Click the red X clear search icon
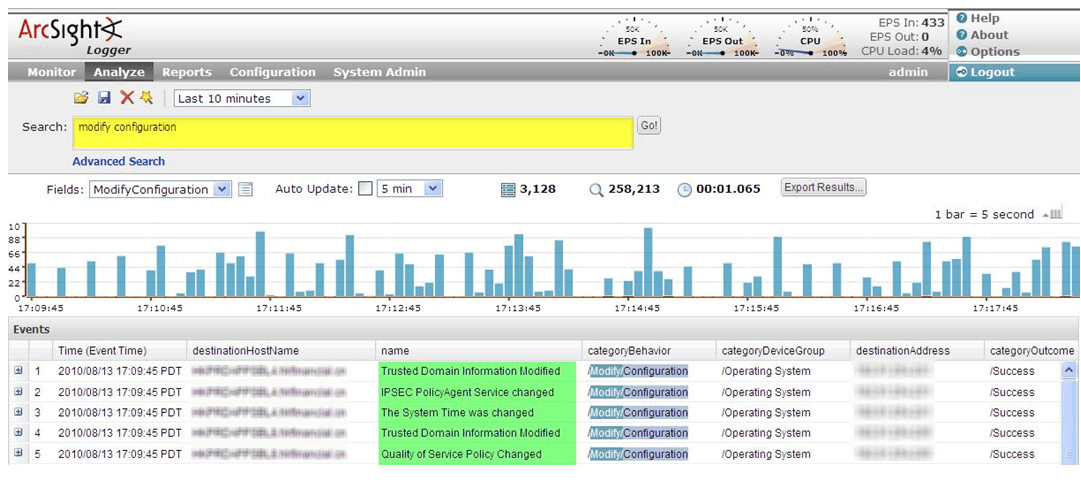 127,98
